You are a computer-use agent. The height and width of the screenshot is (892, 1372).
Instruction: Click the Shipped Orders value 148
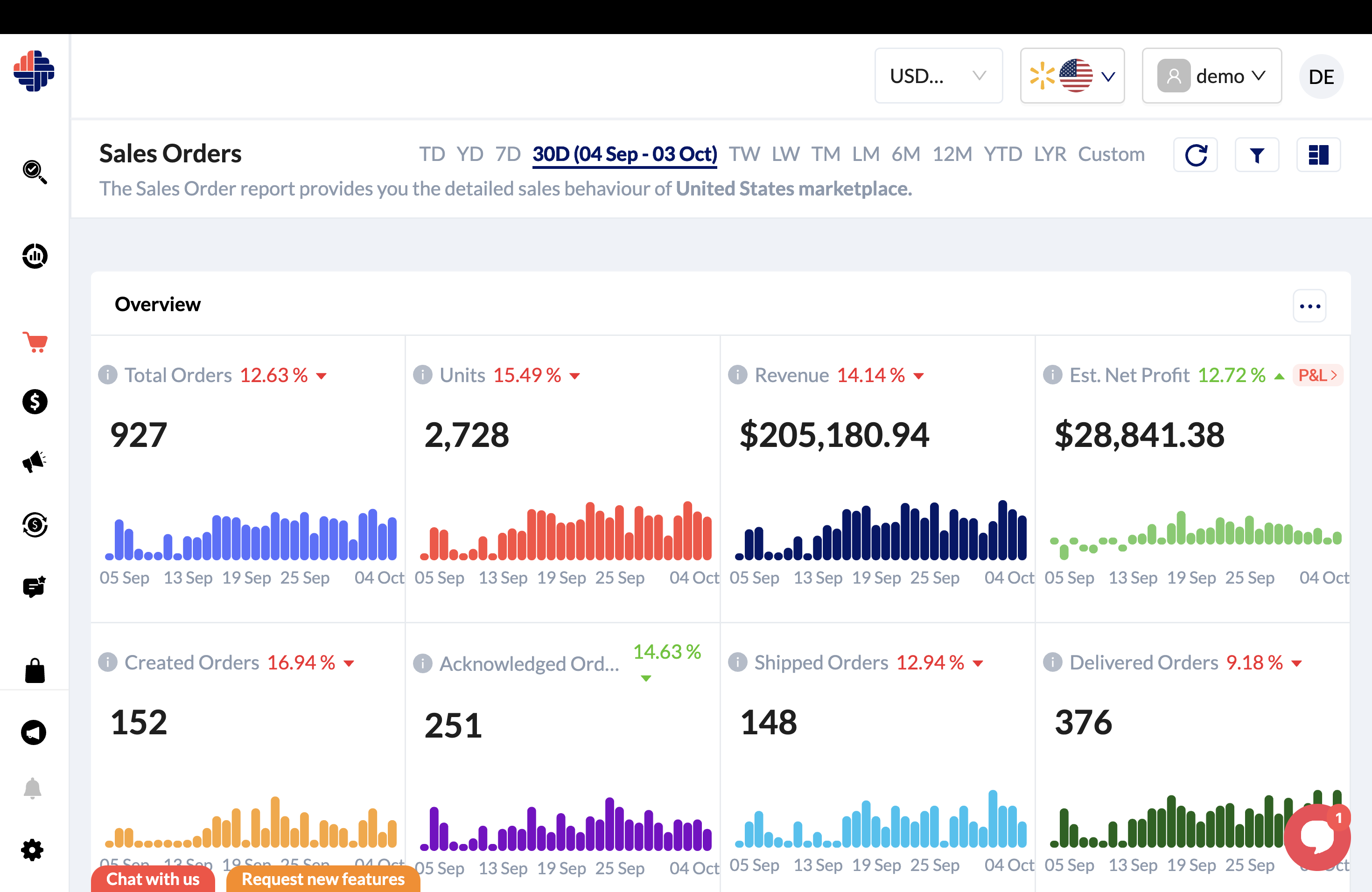click(x=769, y=723)
